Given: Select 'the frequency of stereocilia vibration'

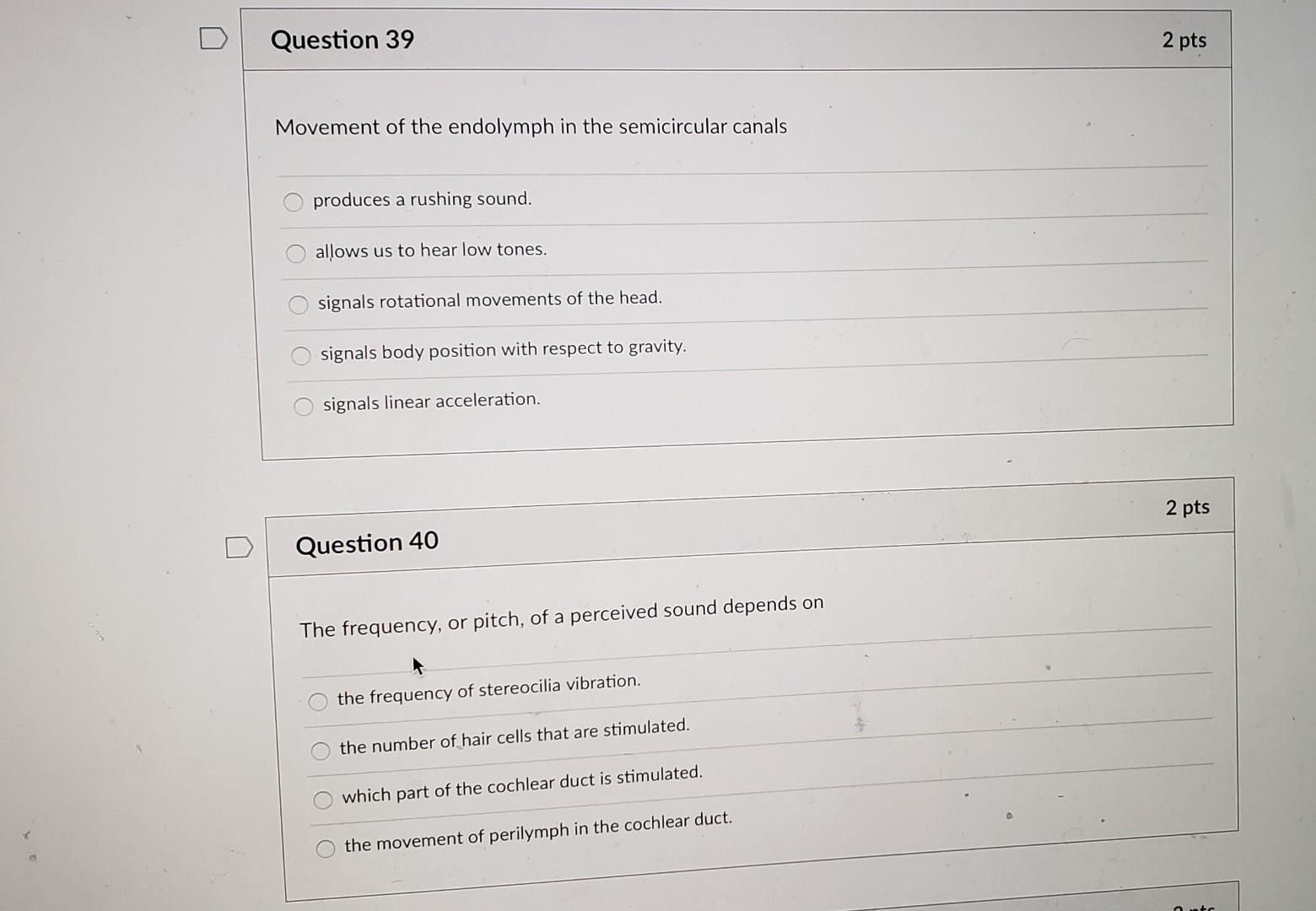Looking at the screenshot, I should pos(318,701).
